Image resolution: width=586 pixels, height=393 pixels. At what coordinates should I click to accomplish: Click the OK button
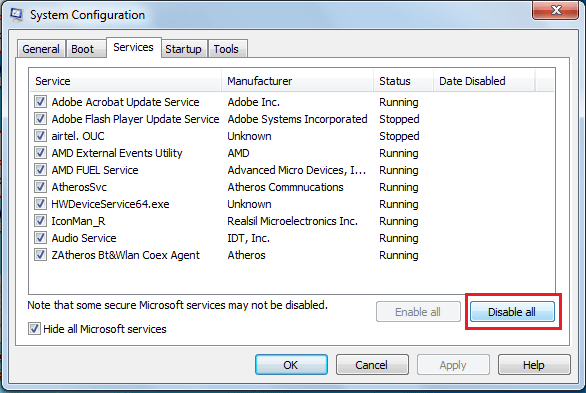[291, 365]
